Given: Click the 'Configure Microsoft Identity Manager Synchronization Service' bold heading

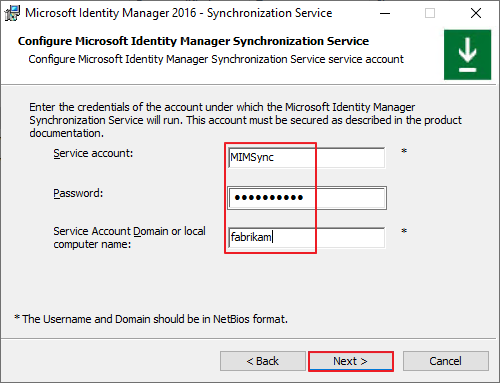Looking at the screenshot, I should click(x=193, y=41).
